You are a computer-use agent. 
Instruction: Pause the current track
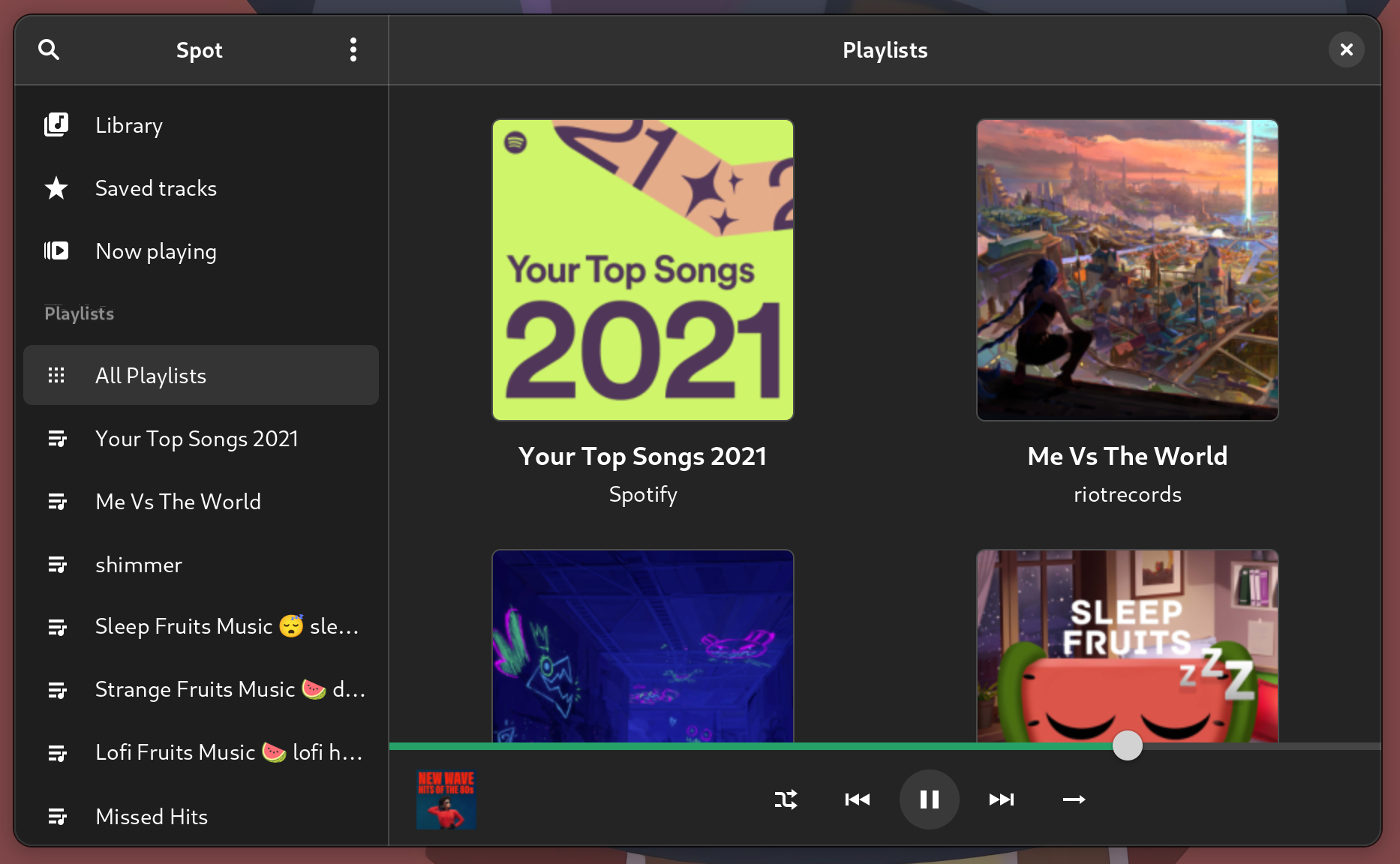(x=929, y=799)
